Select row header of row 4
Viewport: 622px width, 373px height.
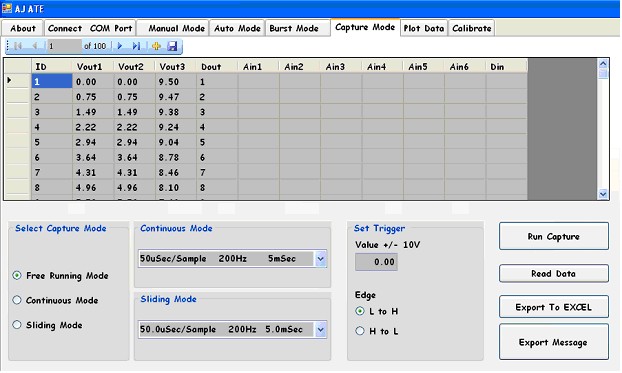pyautogui.click(x=18, y=127)
